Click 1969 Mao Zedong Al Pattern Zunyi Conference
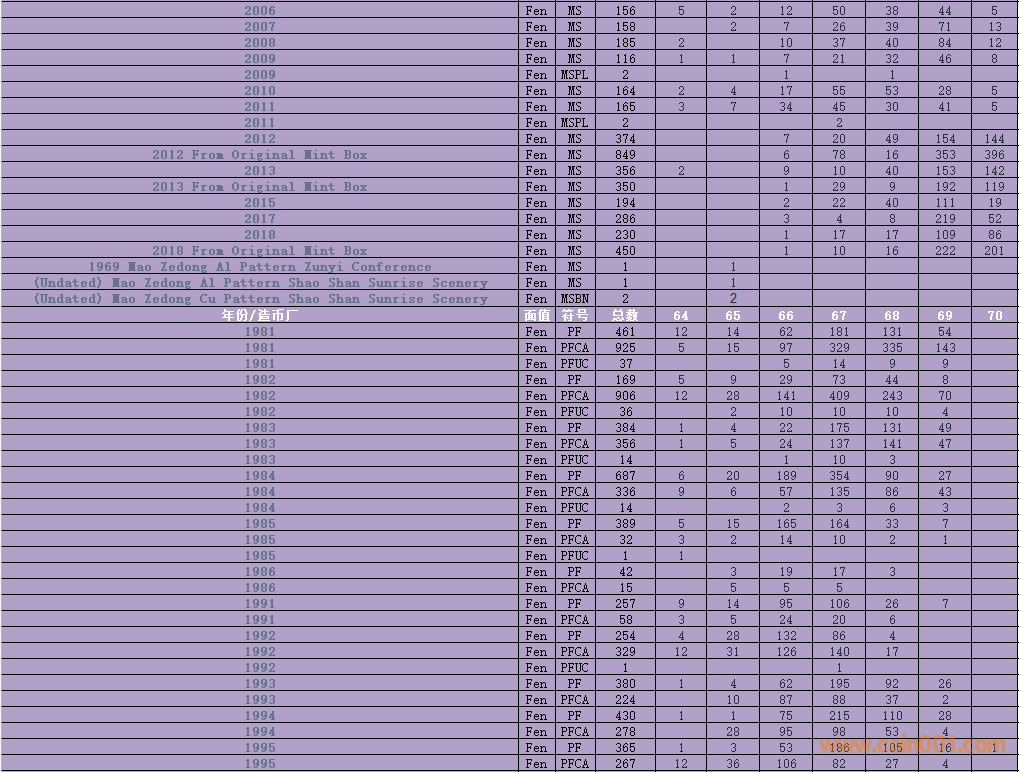 tap(260, 267)
